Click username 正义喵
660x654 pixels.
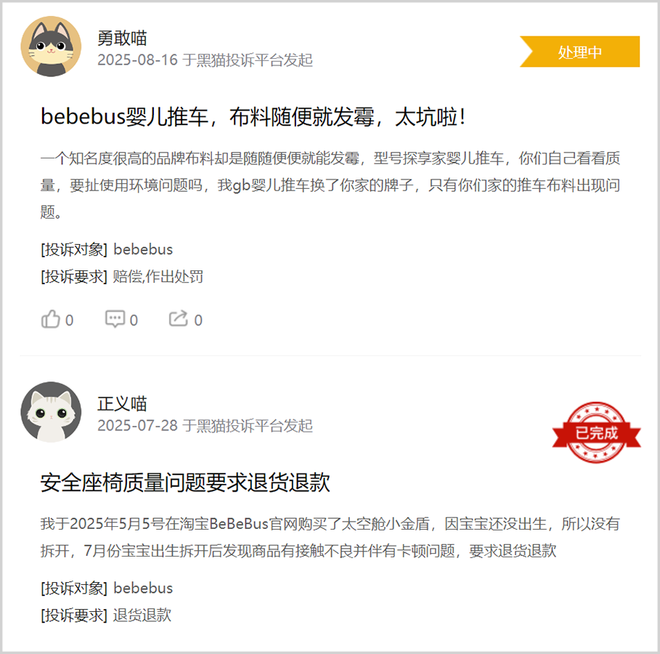coord(122,404)
